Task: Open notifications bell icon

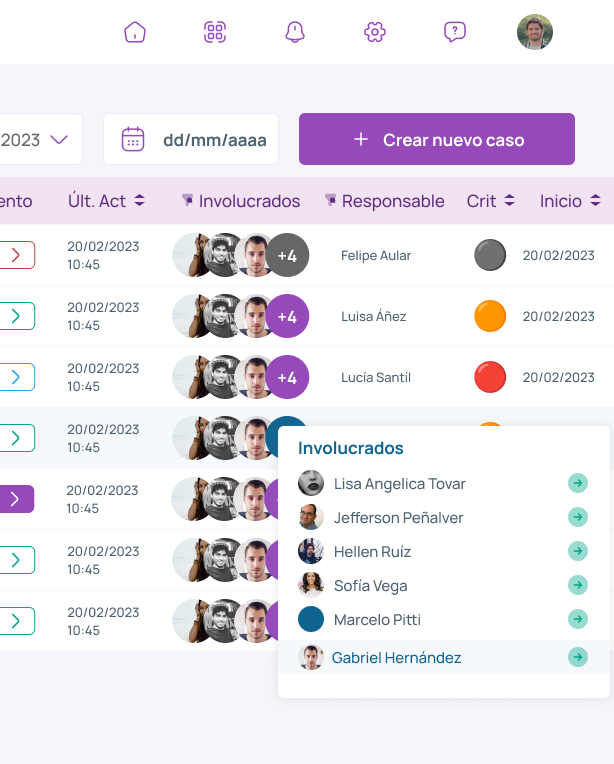Action: [295, 32]
